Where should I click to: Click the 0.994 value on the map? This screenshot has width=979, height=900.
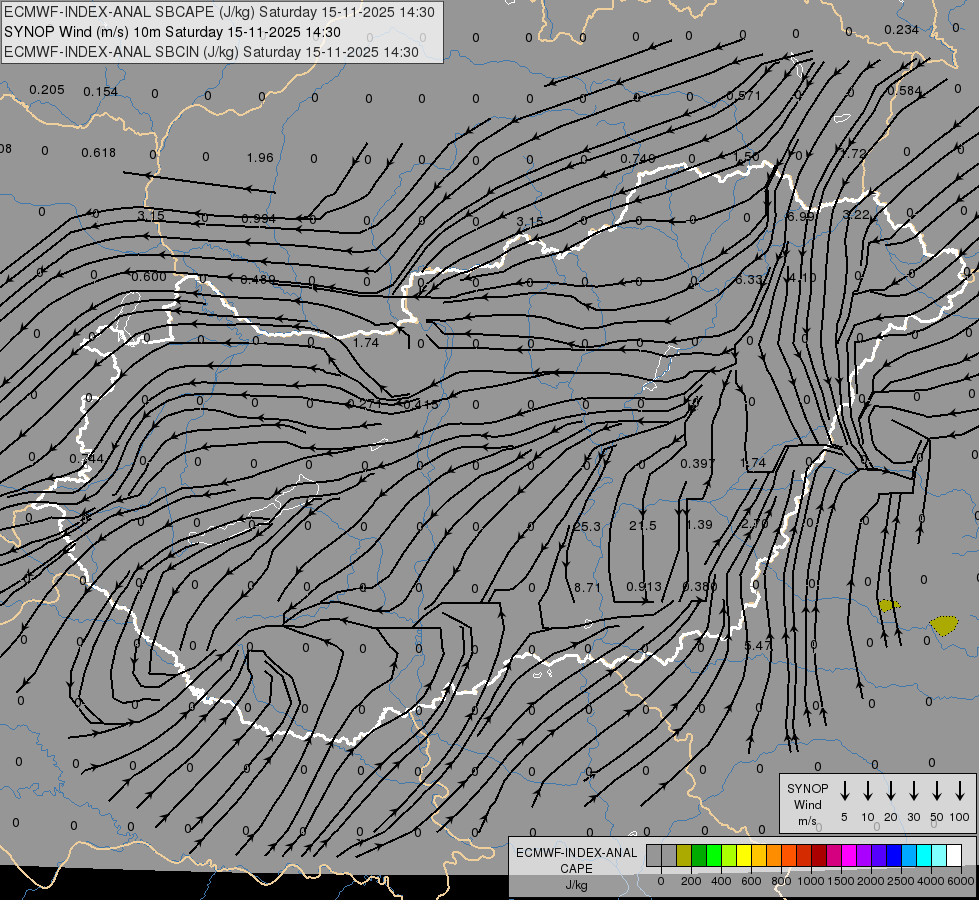coord(258,219)
